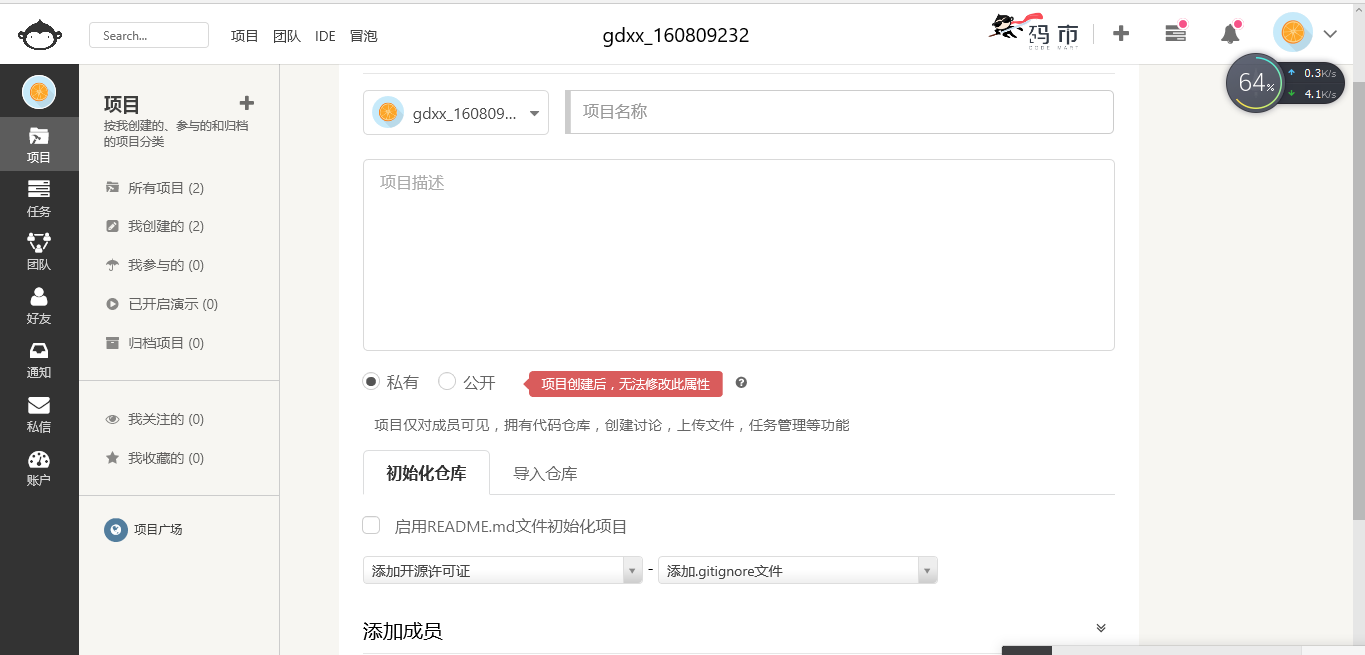Open 我创建的 (2) list
The height and width of the screenshot is (655, 1365).
click(x=155, y=226)
